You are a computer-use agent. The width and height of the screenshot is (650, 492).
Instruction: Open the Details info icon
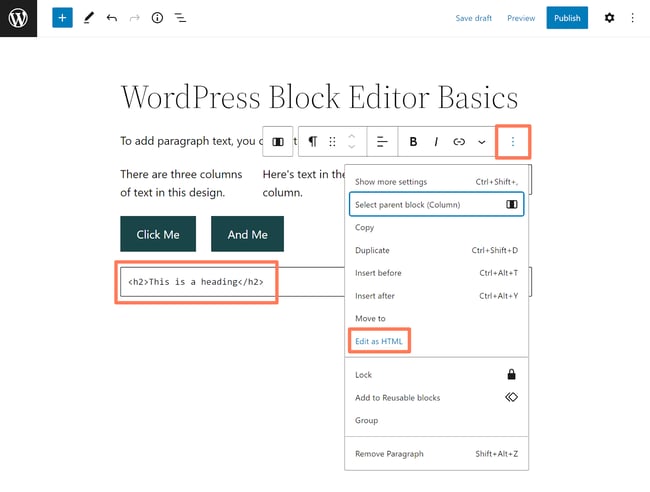click(x=157, y=18)
